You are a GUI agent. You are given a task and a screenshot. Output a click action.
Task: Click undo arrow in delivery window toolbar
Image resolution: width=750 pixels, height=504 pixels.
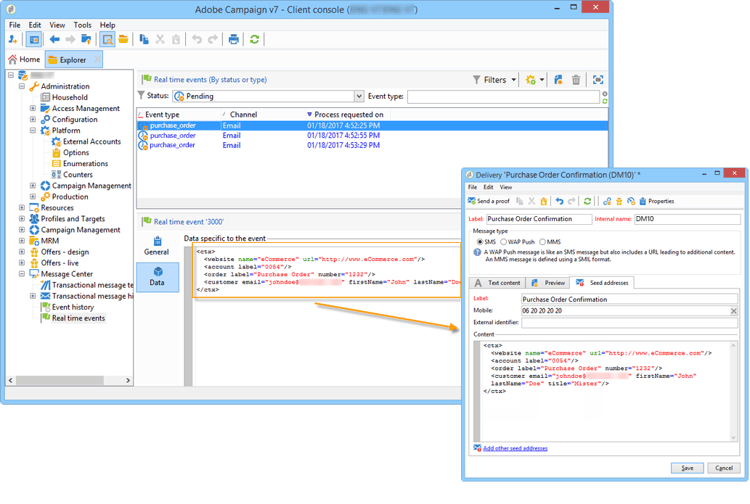559,201
